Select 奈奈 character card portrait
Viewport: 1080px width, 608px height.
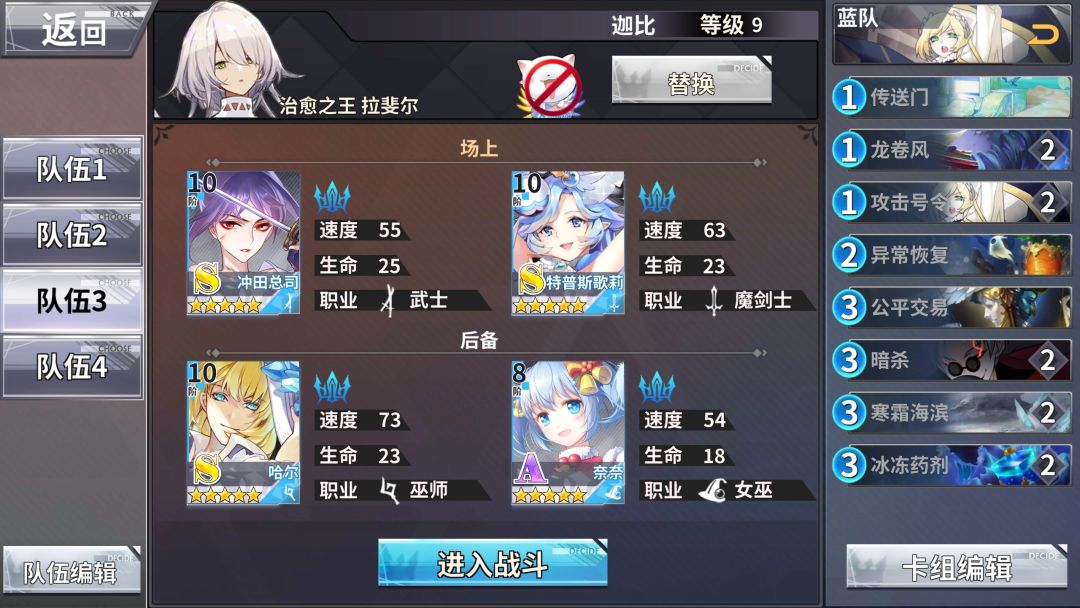point(568,433)
